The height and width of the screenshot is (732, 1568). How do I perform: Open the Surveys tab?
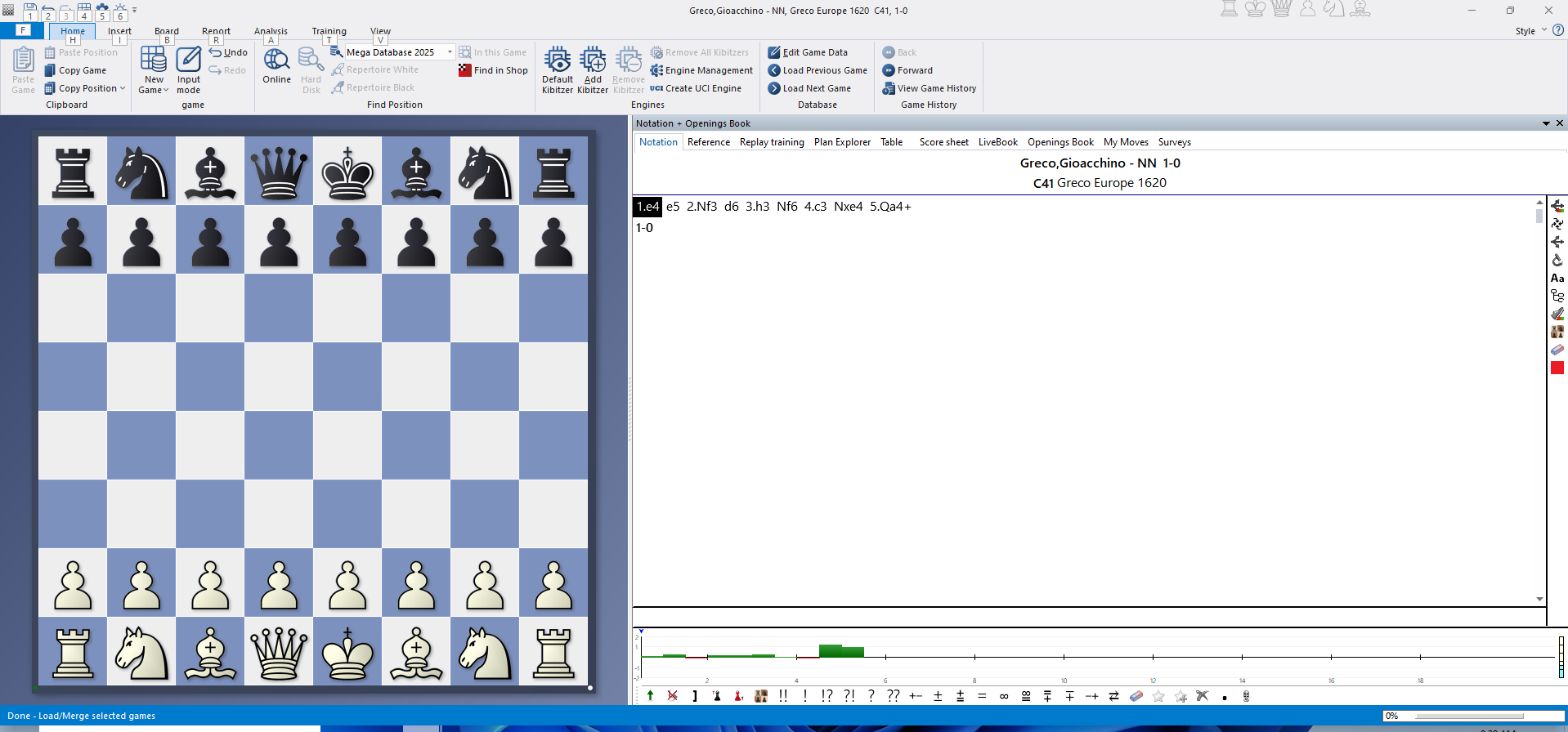tap(1174, 142)
